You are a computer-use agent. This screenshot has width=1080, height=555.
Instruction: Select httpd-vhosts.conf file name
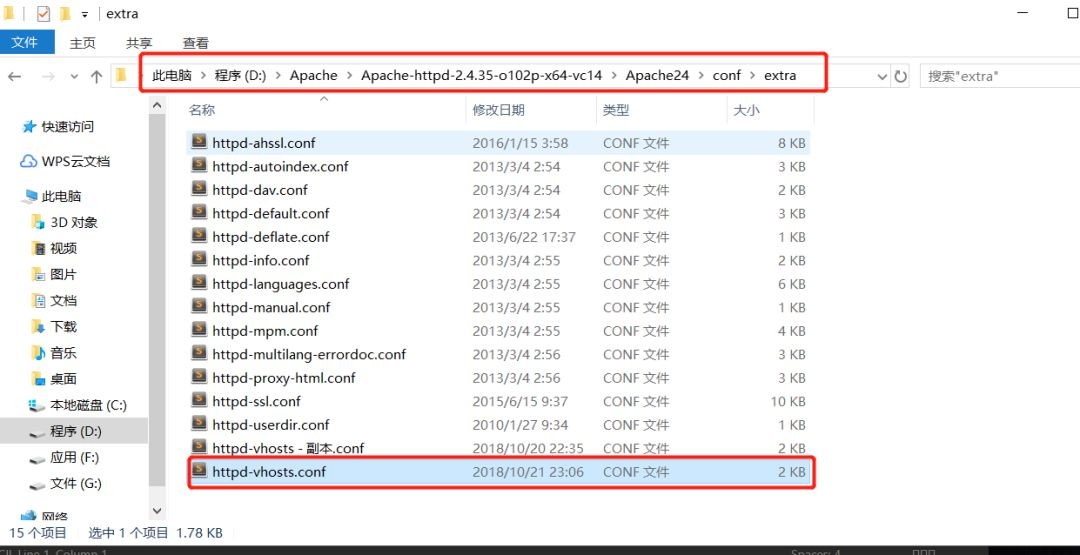[x=269, y=472]
